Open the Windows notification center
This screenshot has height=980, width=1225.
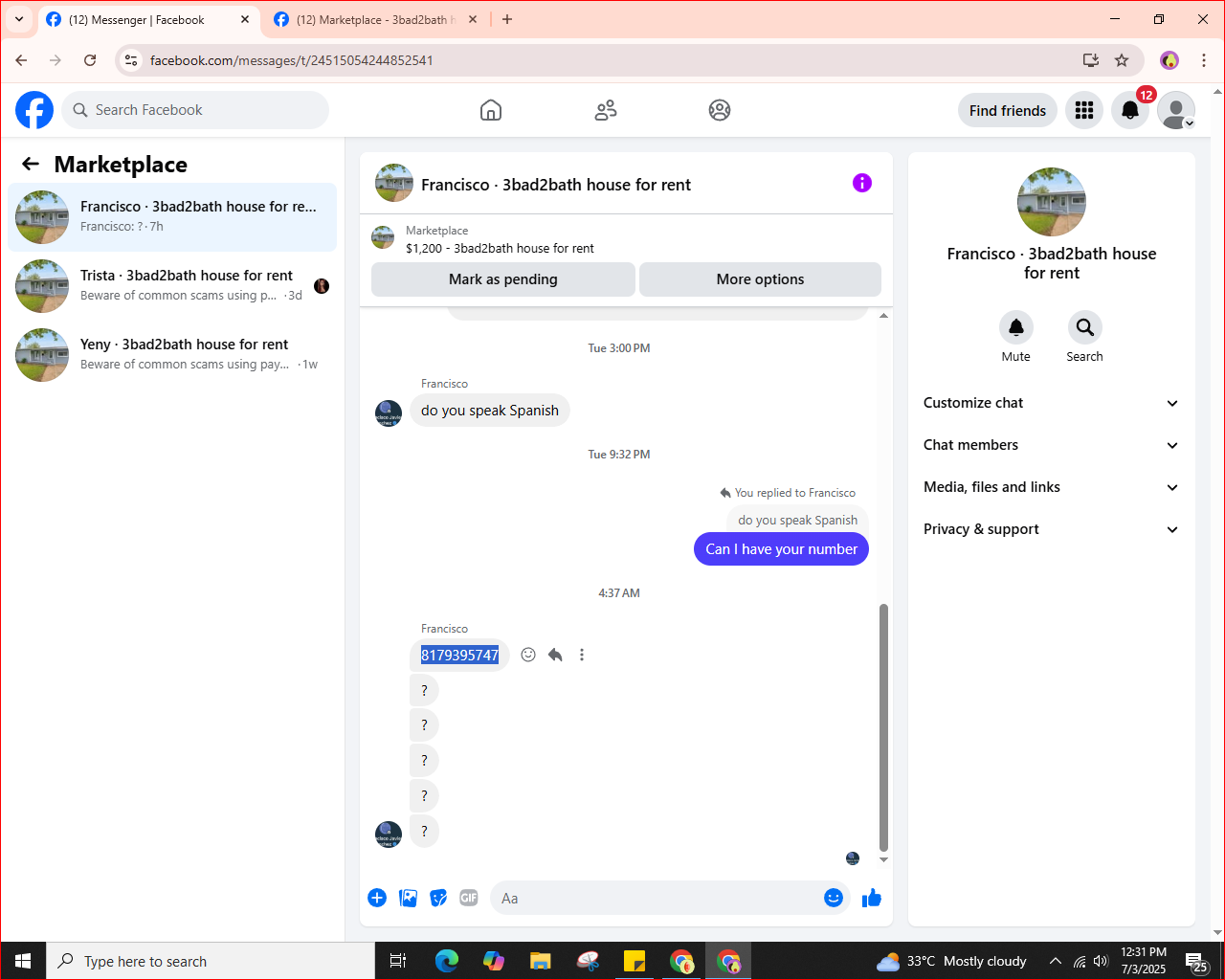tap(1196, 961)
